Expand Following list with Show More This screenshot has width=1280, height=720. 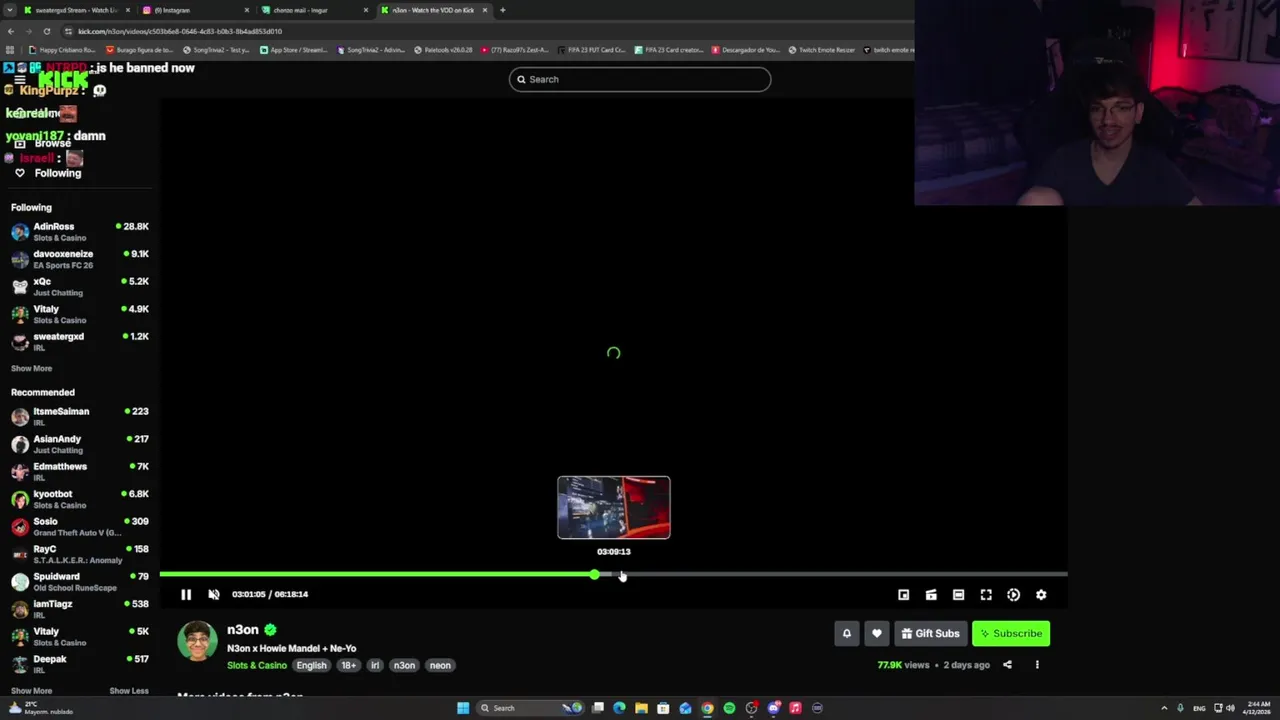point(31,368)
